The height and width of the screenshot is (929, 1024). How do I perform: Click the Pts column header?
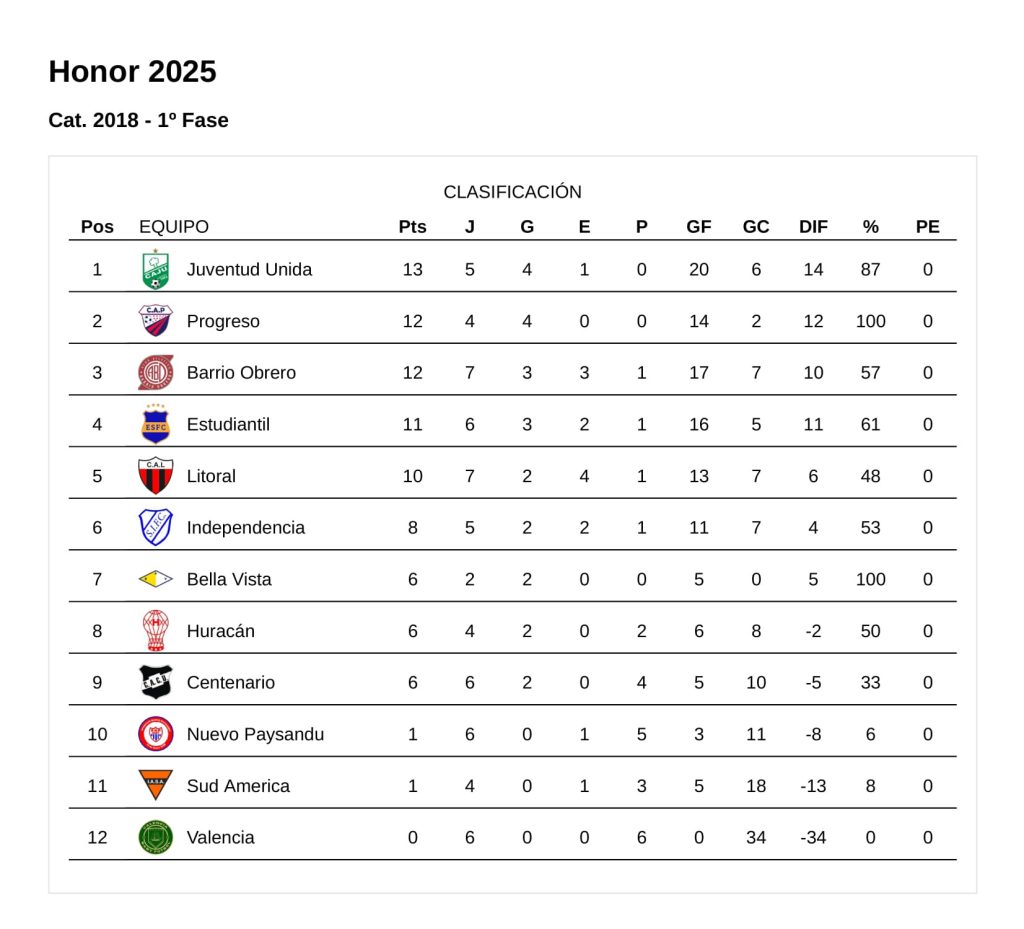tap(412, 227)
